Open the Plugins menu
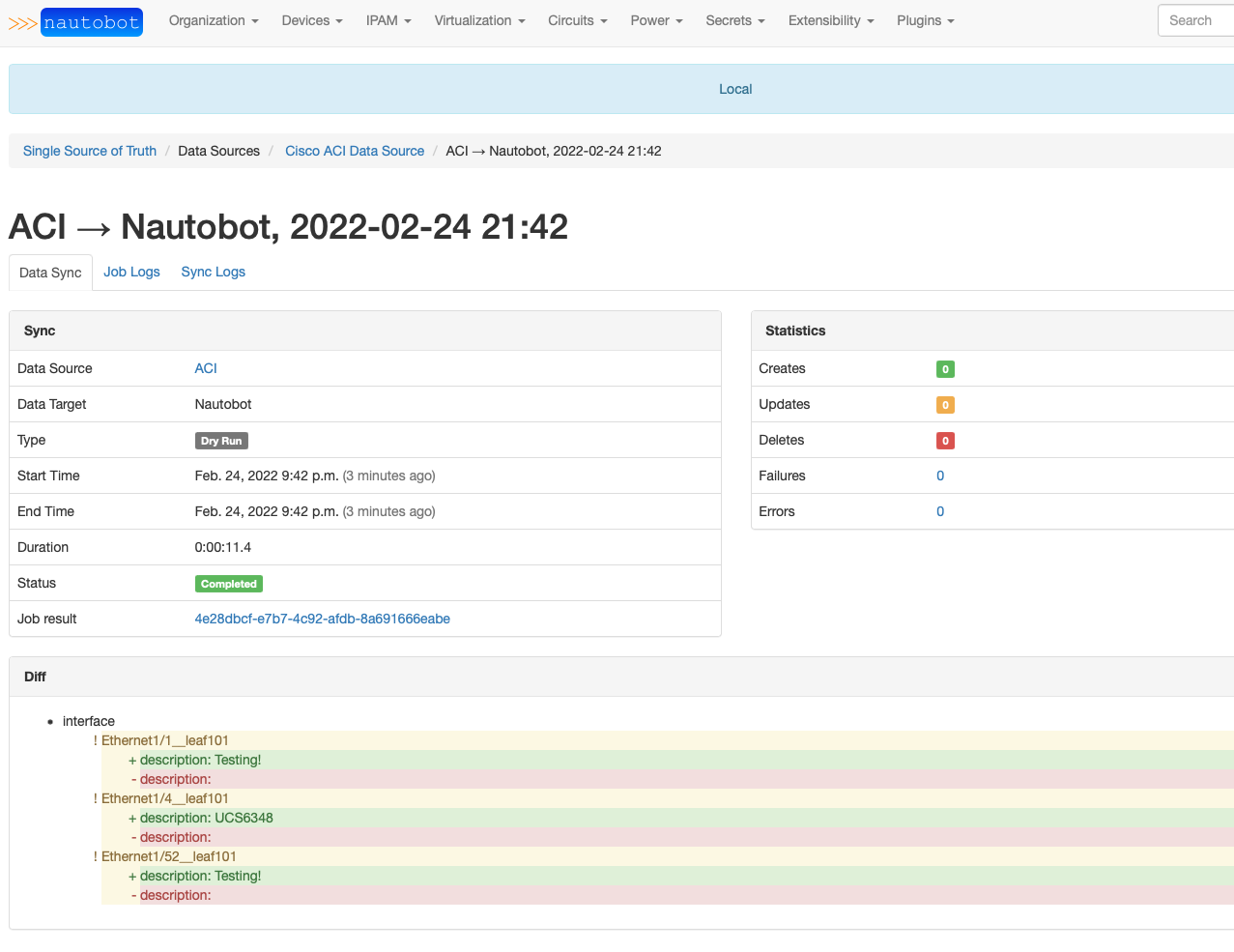This screenshot has height=952, width=1234. 925,20
